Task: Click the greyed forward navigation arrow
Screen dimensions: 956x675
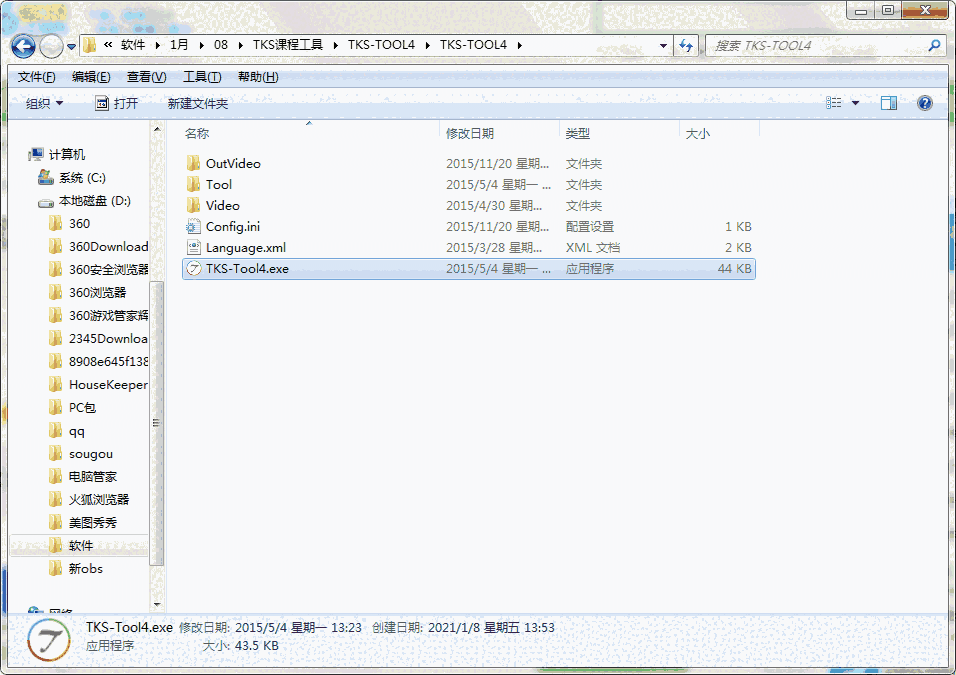Action: tap(51, 46)
